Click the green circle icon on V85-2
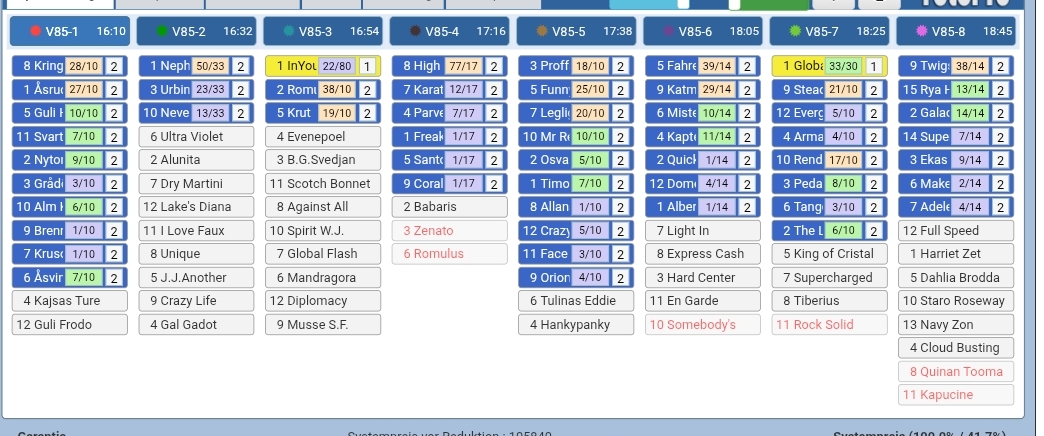Image resolution: width=1044 pixels, height=436 pixels. (162, 32)
